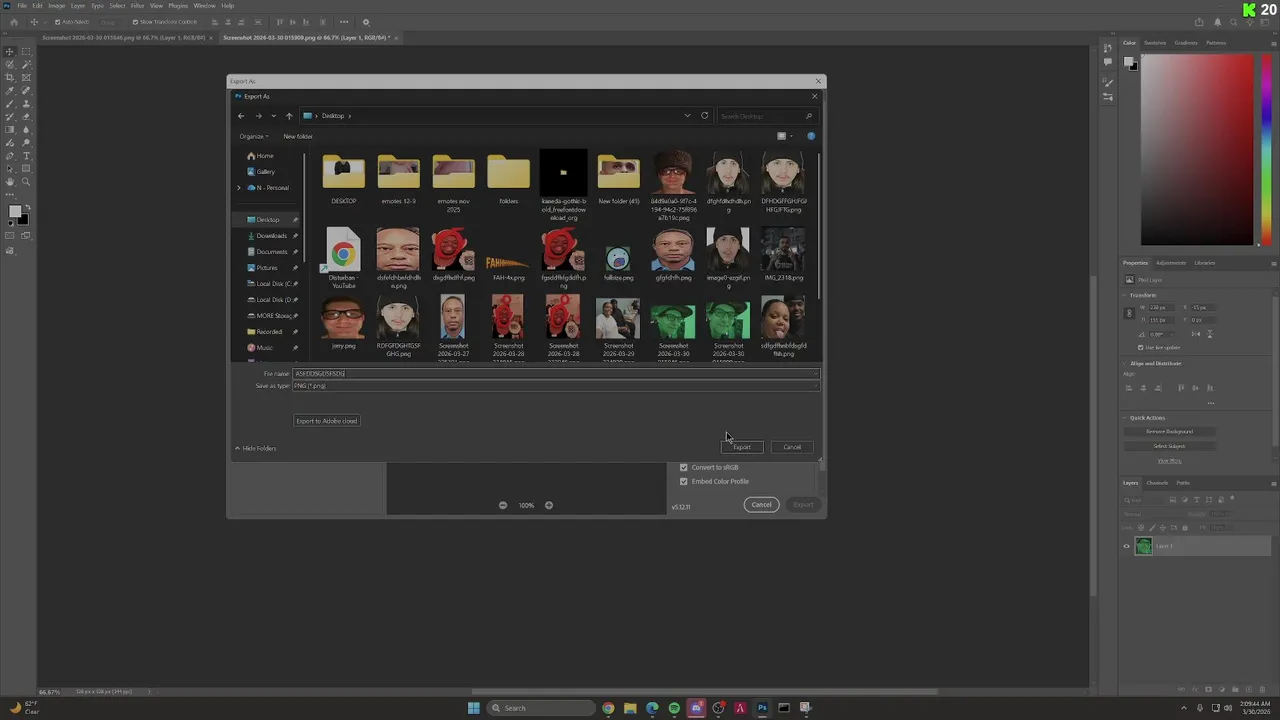Select the Hand tool
1280x720 pixels.
point(10,182)
